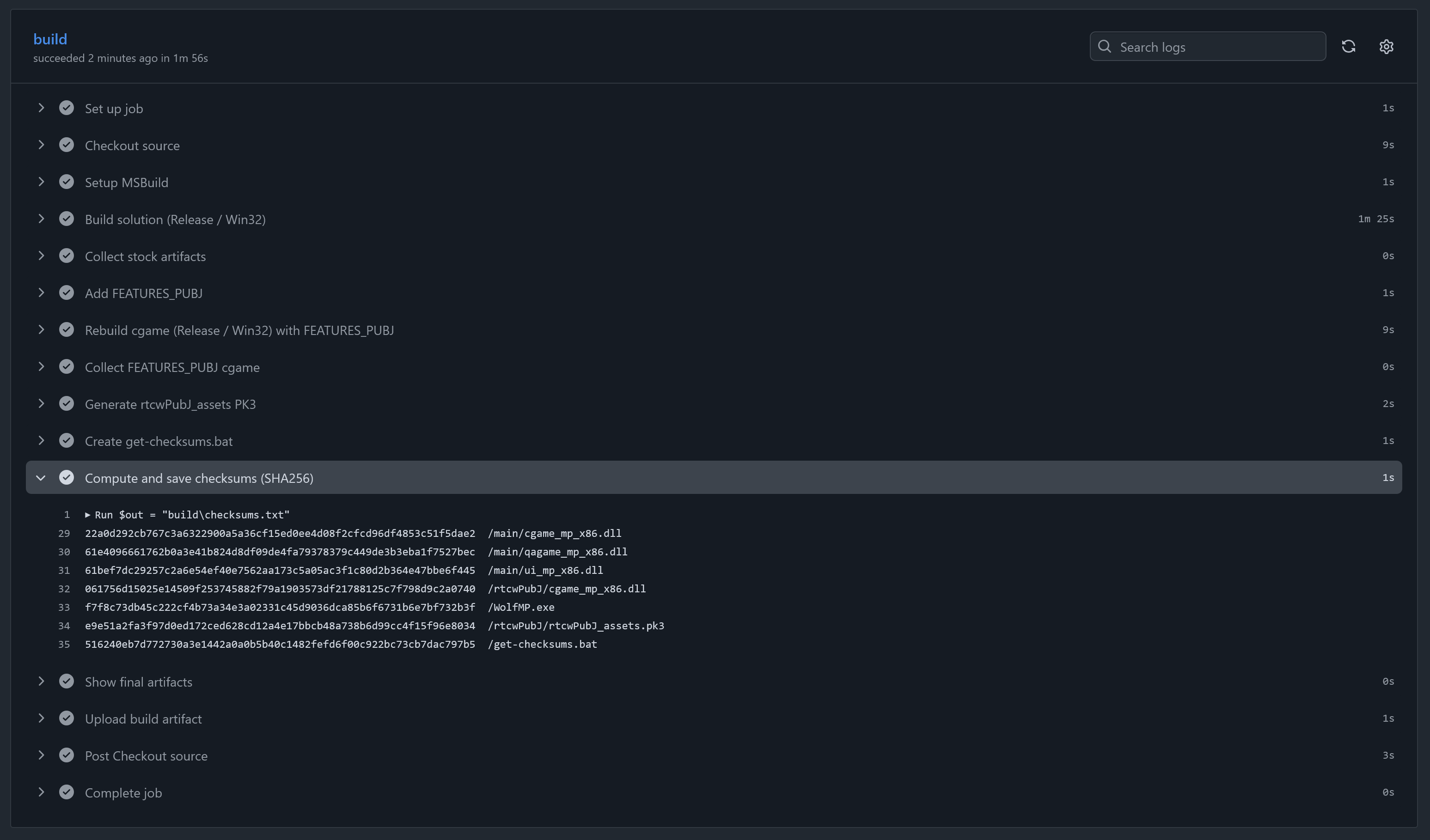This screenshot has width=1430, height=840.
Task: Click success check icon for Generate rtcwPubJ_assets PK3
Action: (x=67, y=403)
